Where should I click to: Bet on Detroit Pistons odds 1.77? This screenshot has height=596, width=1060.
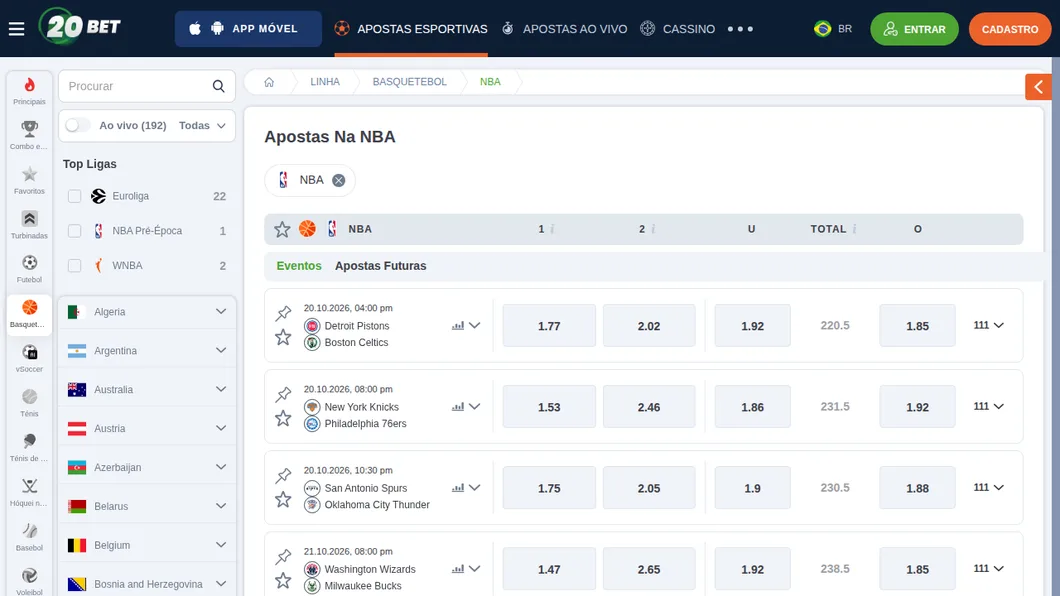(549, 326)
